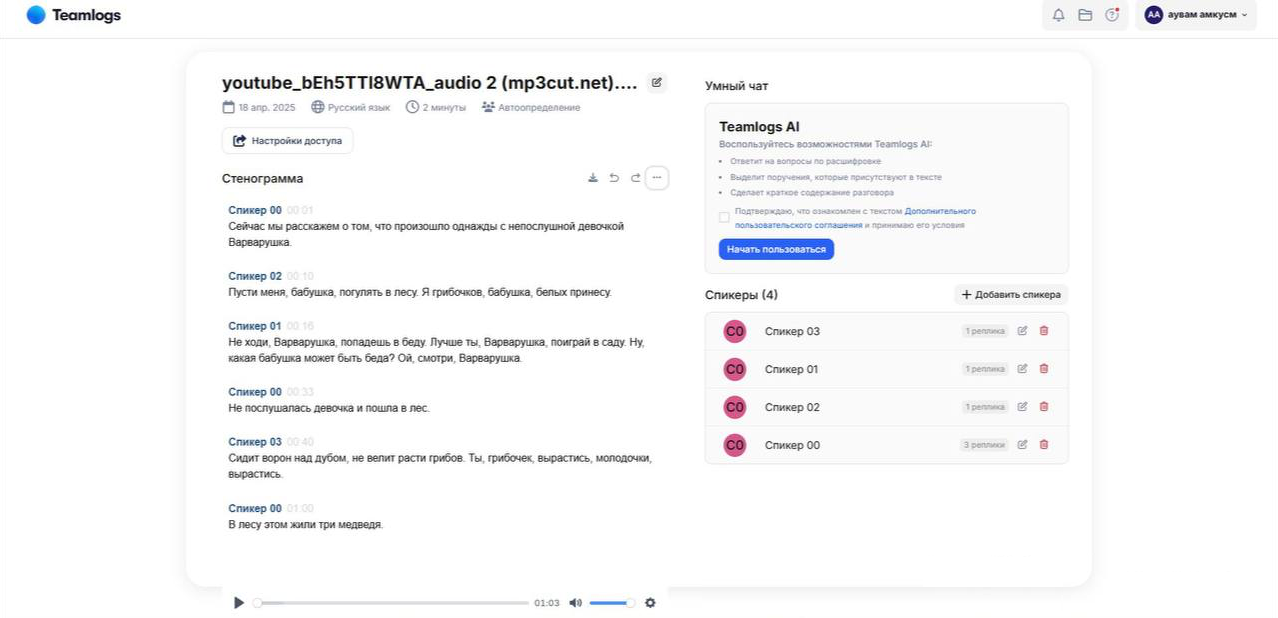Click the Спикер 01 avatar

coord(735,369)
